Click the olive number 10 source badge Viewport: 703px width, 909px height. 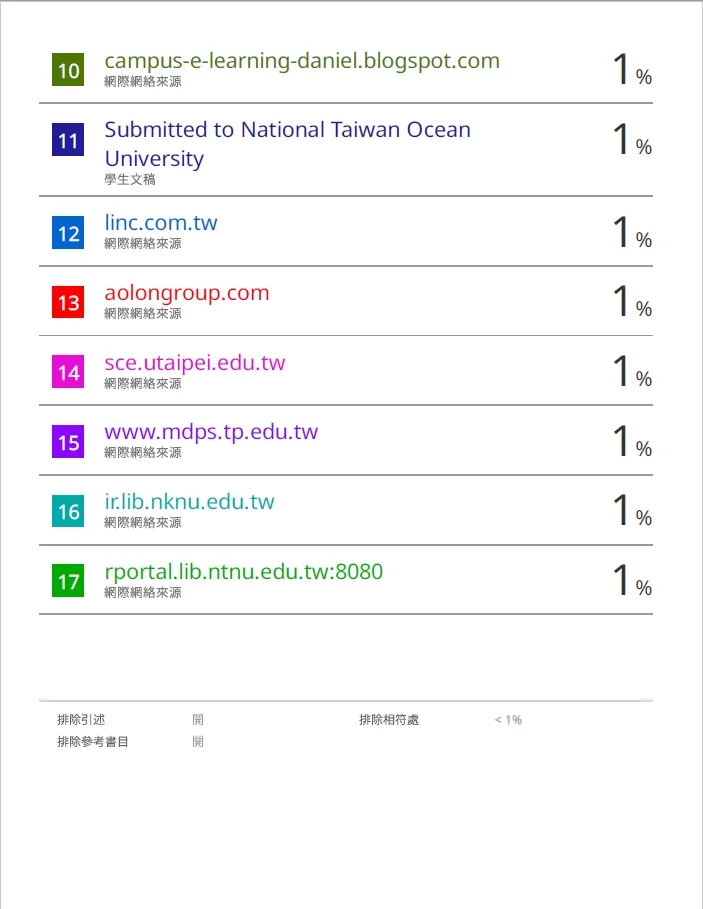(x=68, y=71)
